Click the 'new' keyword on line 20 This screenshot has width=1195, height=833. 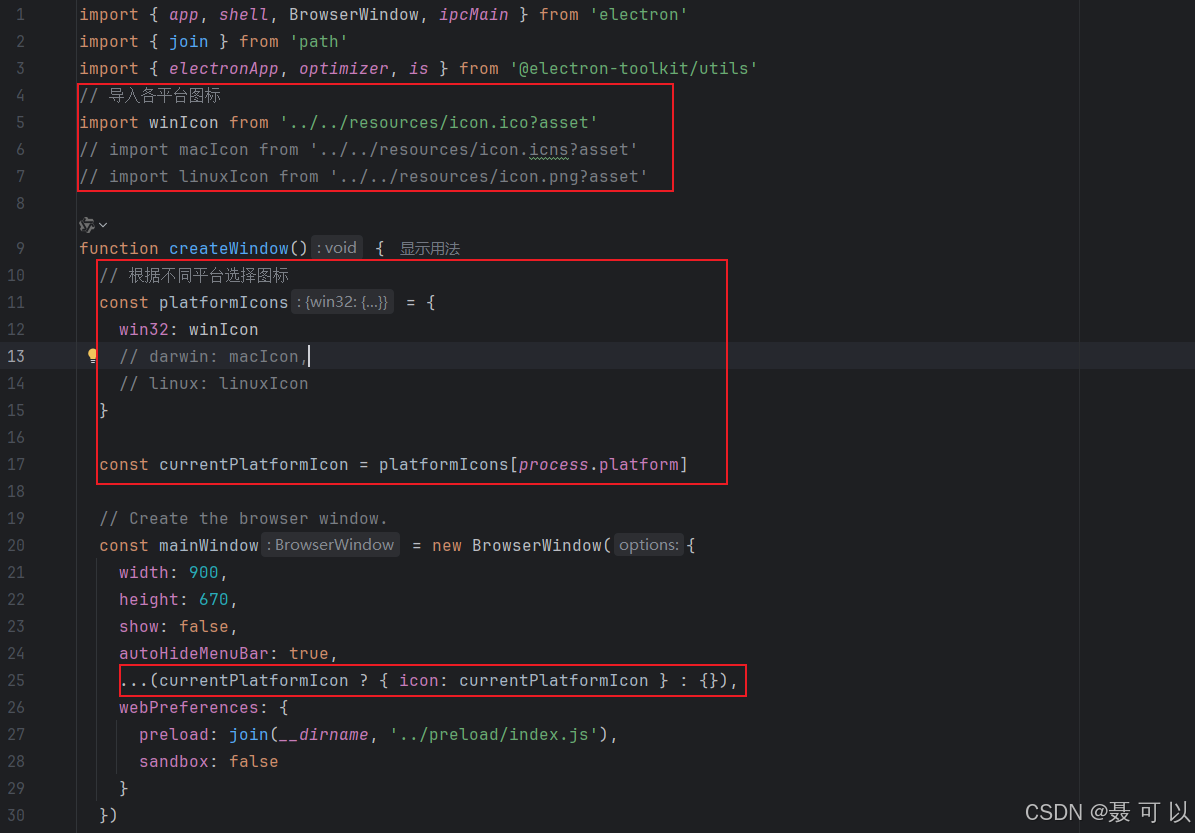coord(447,546)
